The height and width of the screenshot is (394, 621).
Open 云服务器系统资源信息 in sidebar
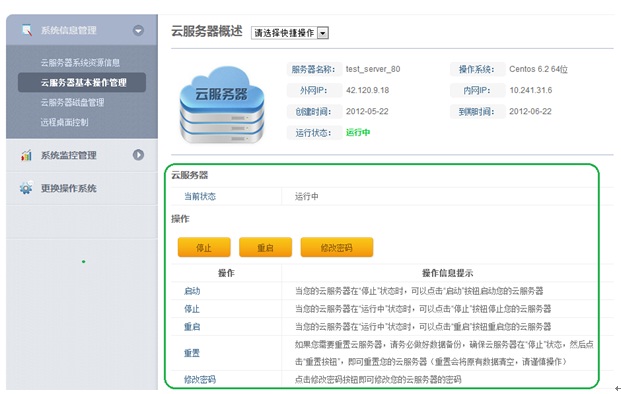(80, 63)
